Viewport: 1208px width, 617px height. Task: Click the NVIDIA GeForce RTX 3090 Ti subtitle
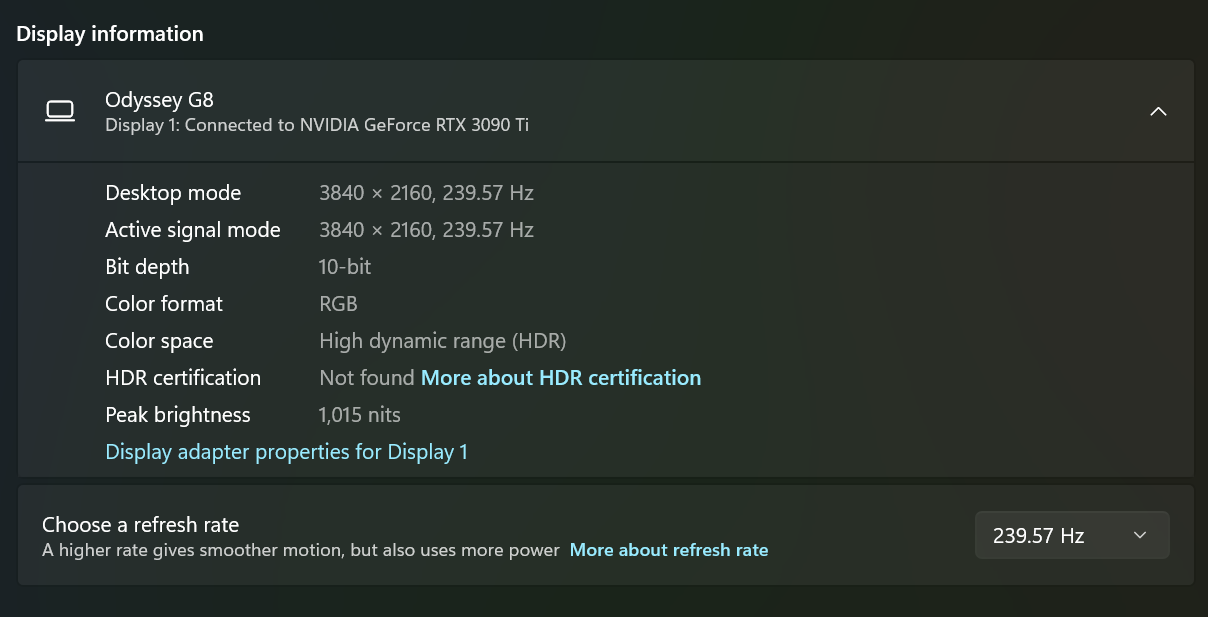point(317,125)
